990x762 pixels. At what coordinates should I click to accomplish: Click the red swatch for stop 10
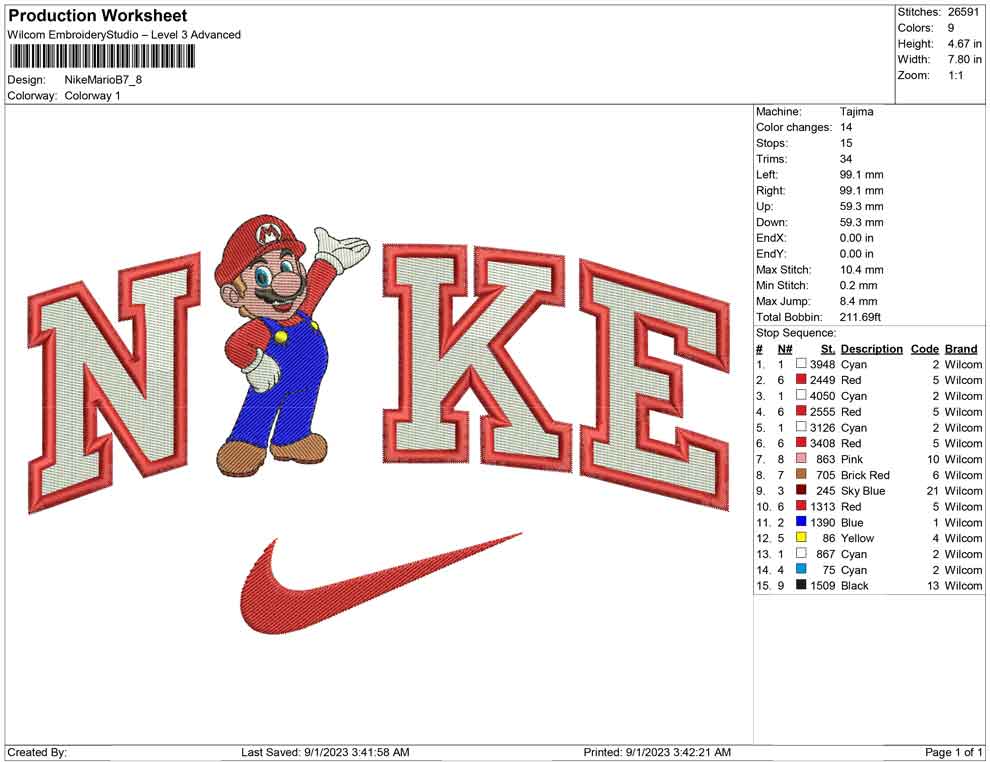[801, 506]
